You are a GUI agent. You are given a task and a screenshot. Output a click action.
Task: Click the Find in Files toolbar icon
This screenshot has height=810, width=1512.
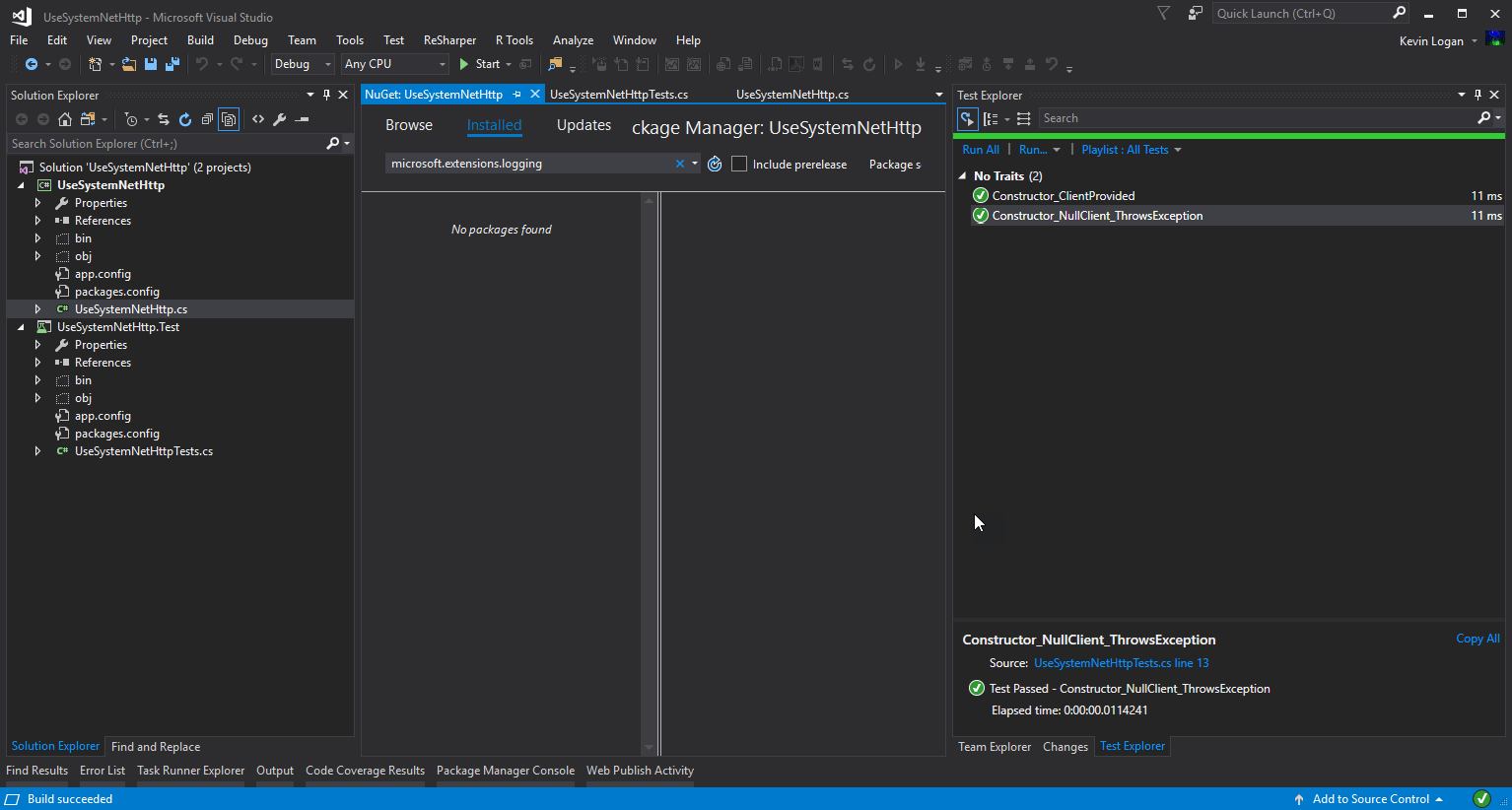click(556, 64)
